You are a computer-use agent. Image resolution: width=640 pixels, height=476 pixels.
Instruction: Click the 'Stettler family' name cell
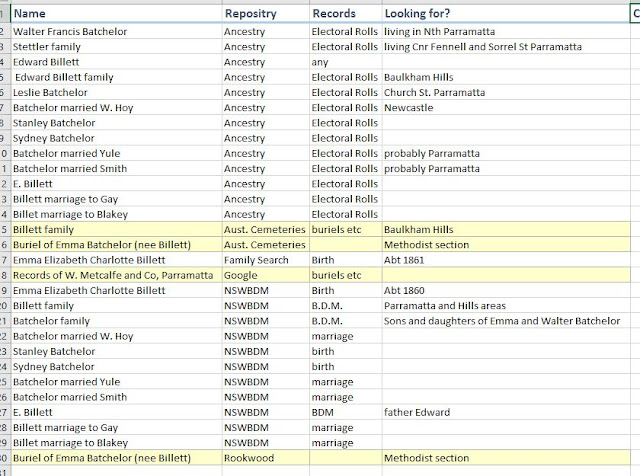(116, 47)
